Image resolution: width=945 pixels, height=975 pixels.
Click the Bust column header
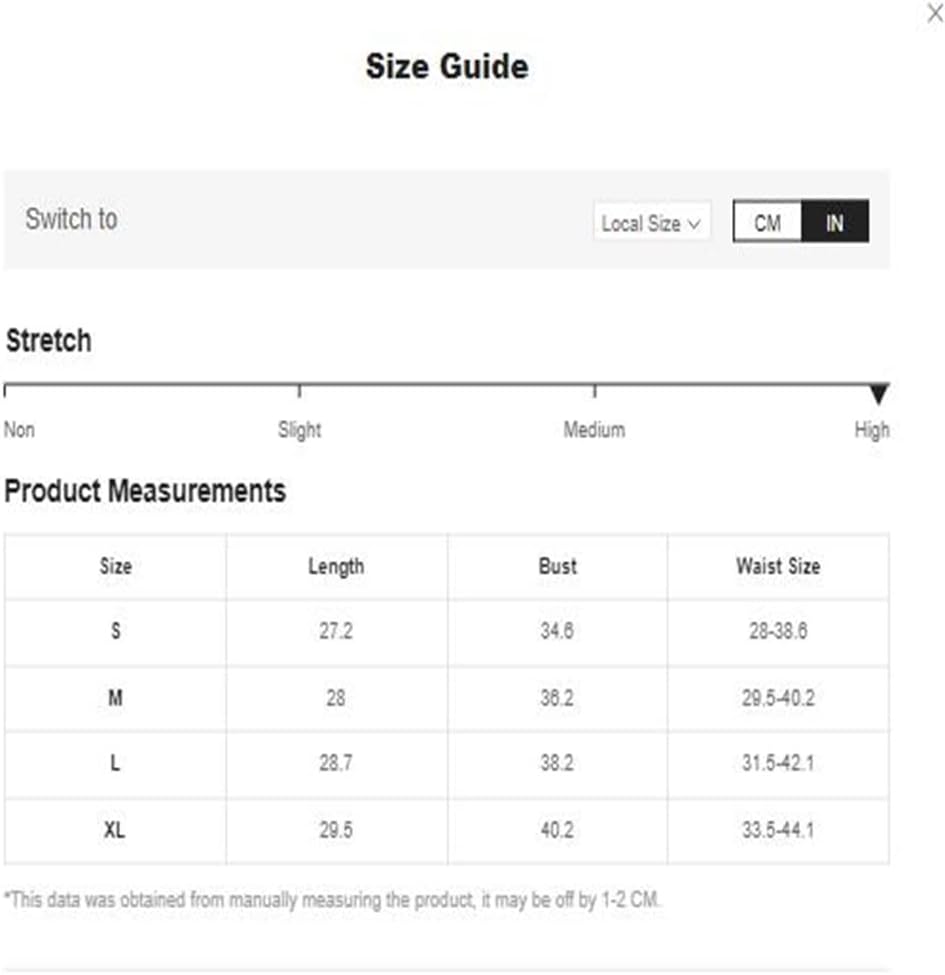(x=557, y=566)
